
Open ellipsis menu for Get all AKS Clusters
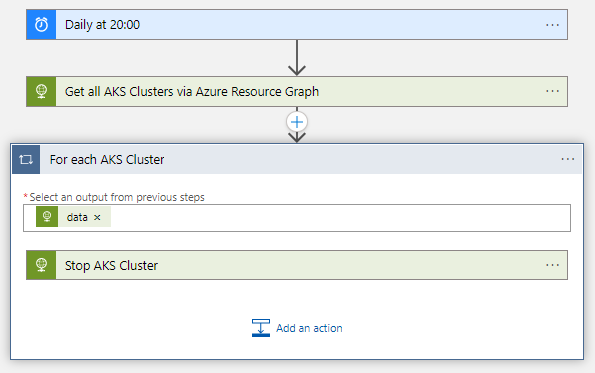552,91
